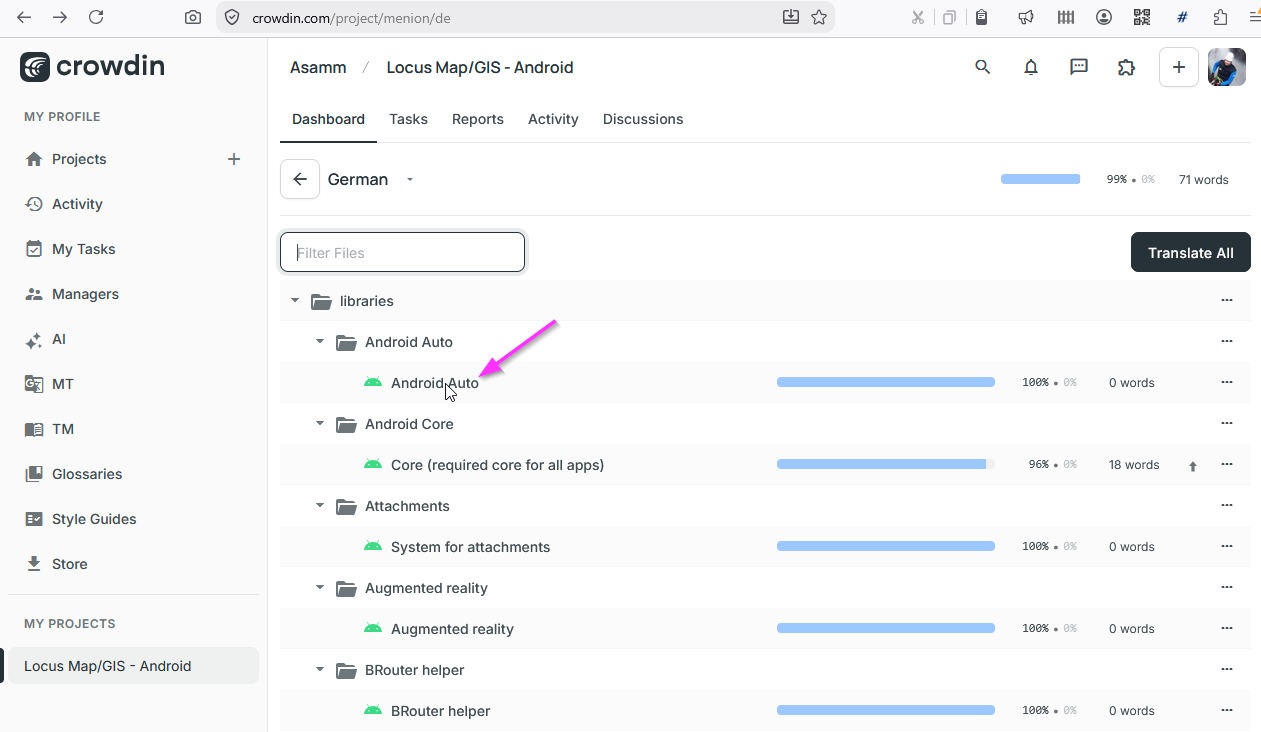The height and width of the screenshot is (732, 1261).
Task: Click the browser reload button
Action: (96, 17)
